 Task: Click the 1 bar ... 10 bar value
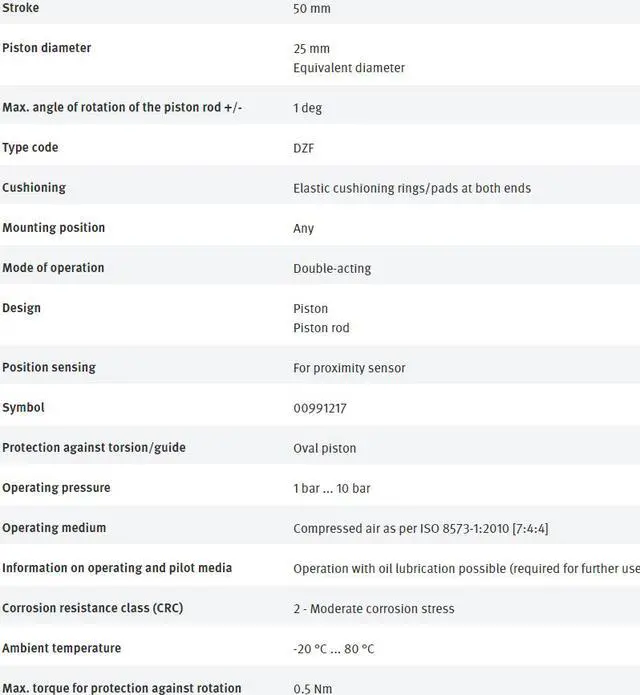[x=332, y=488]
